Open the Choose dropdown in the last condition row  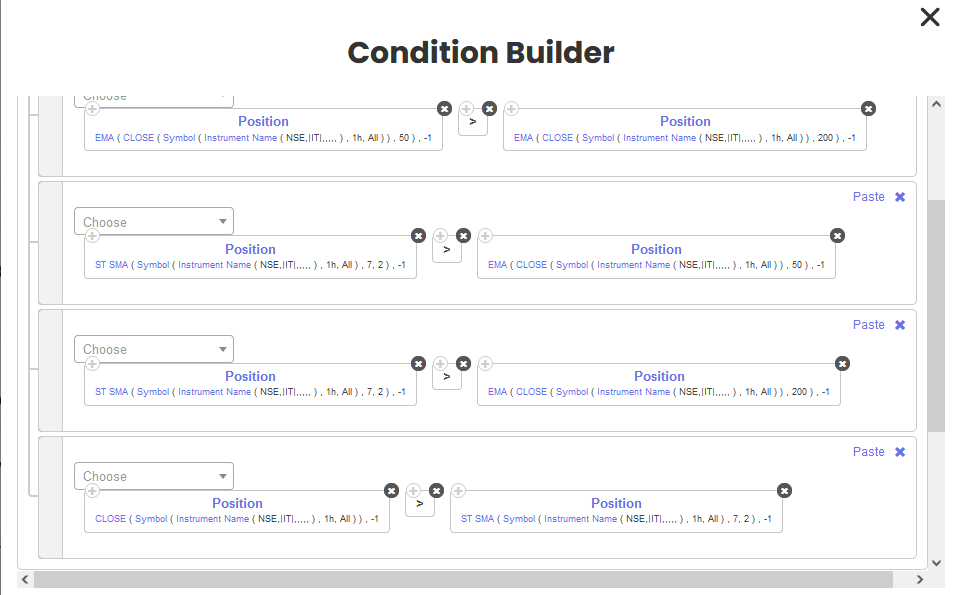[154, 476]
